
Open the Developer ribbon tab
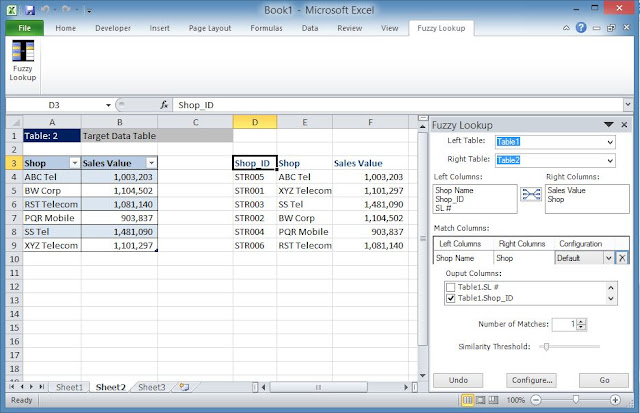(113, 28)
